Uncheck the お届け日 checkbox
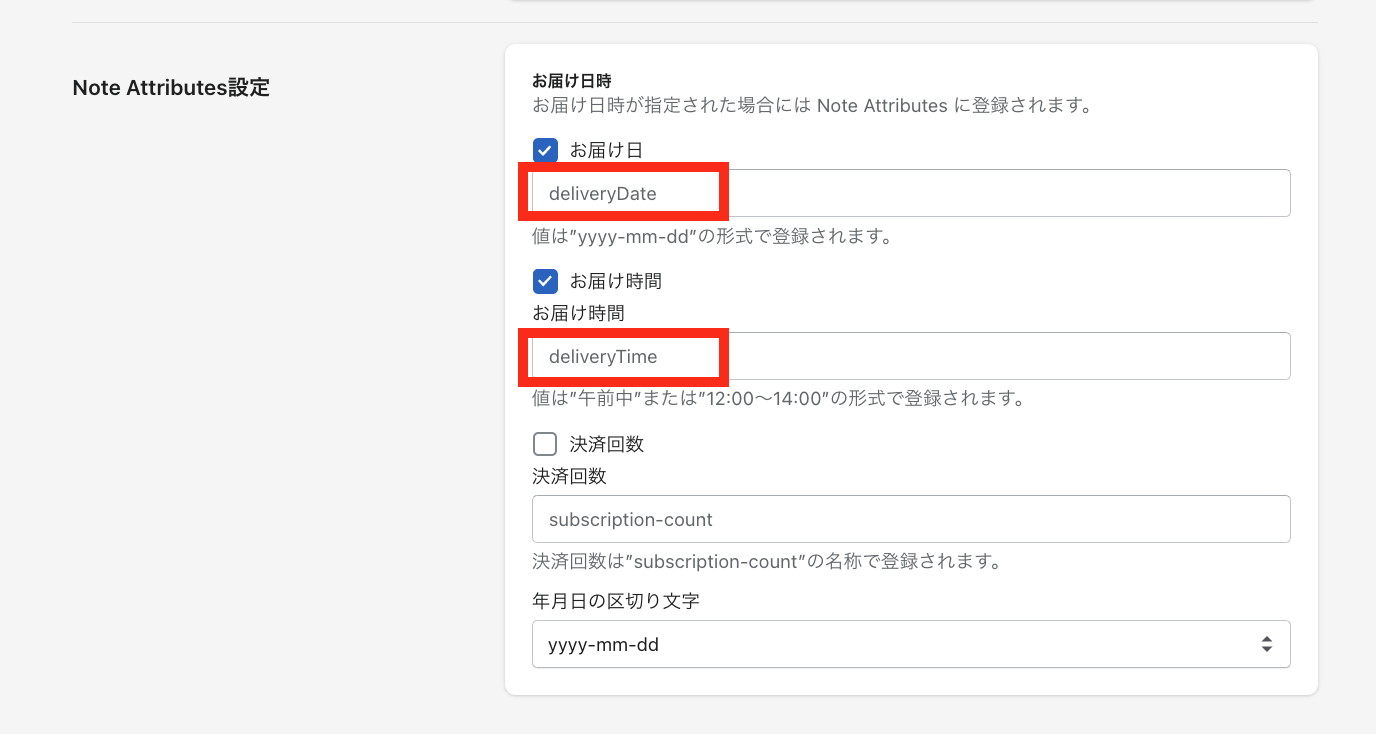 click(545, 150)
